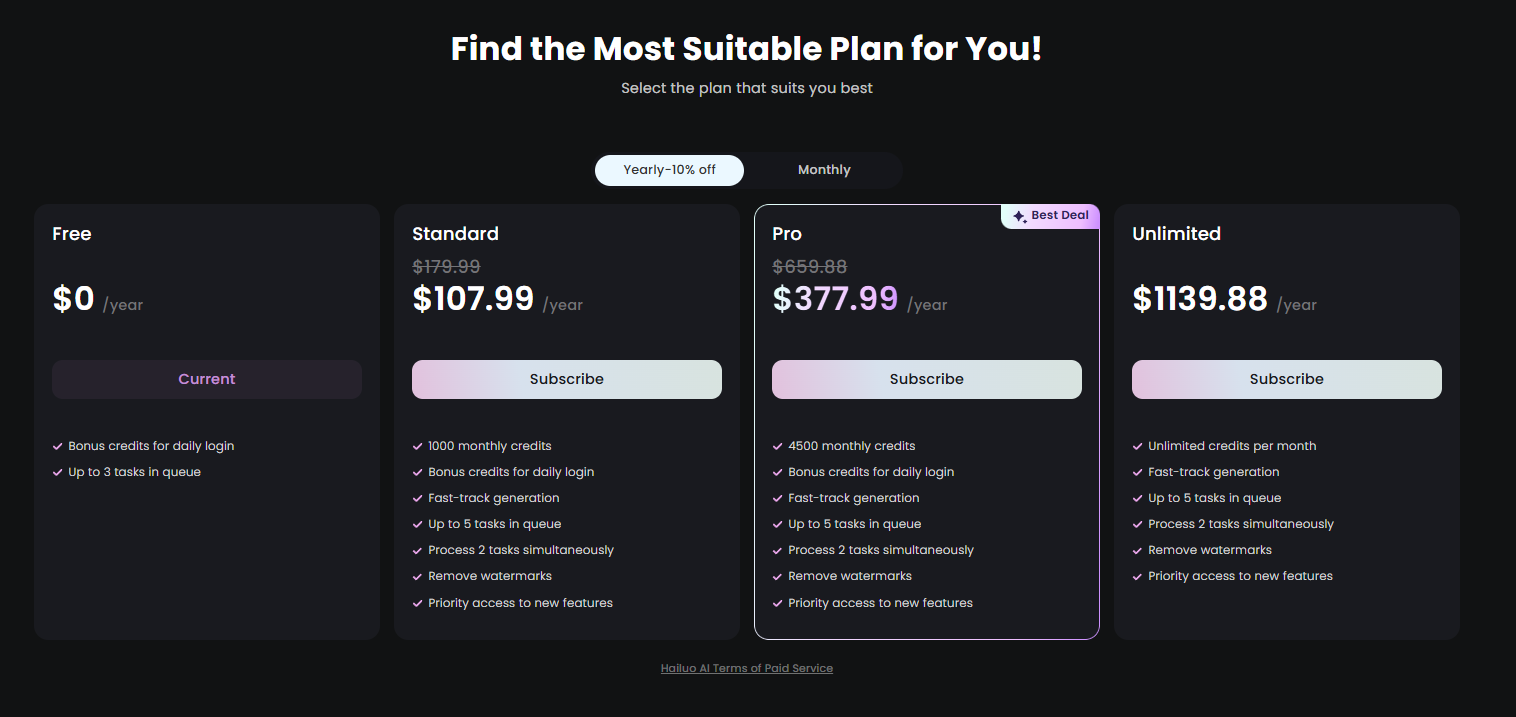1516x717 pixels.
Task: Subscribe to the Unlimited plan
Action: pyautogui.click(x=1287, y=379)
